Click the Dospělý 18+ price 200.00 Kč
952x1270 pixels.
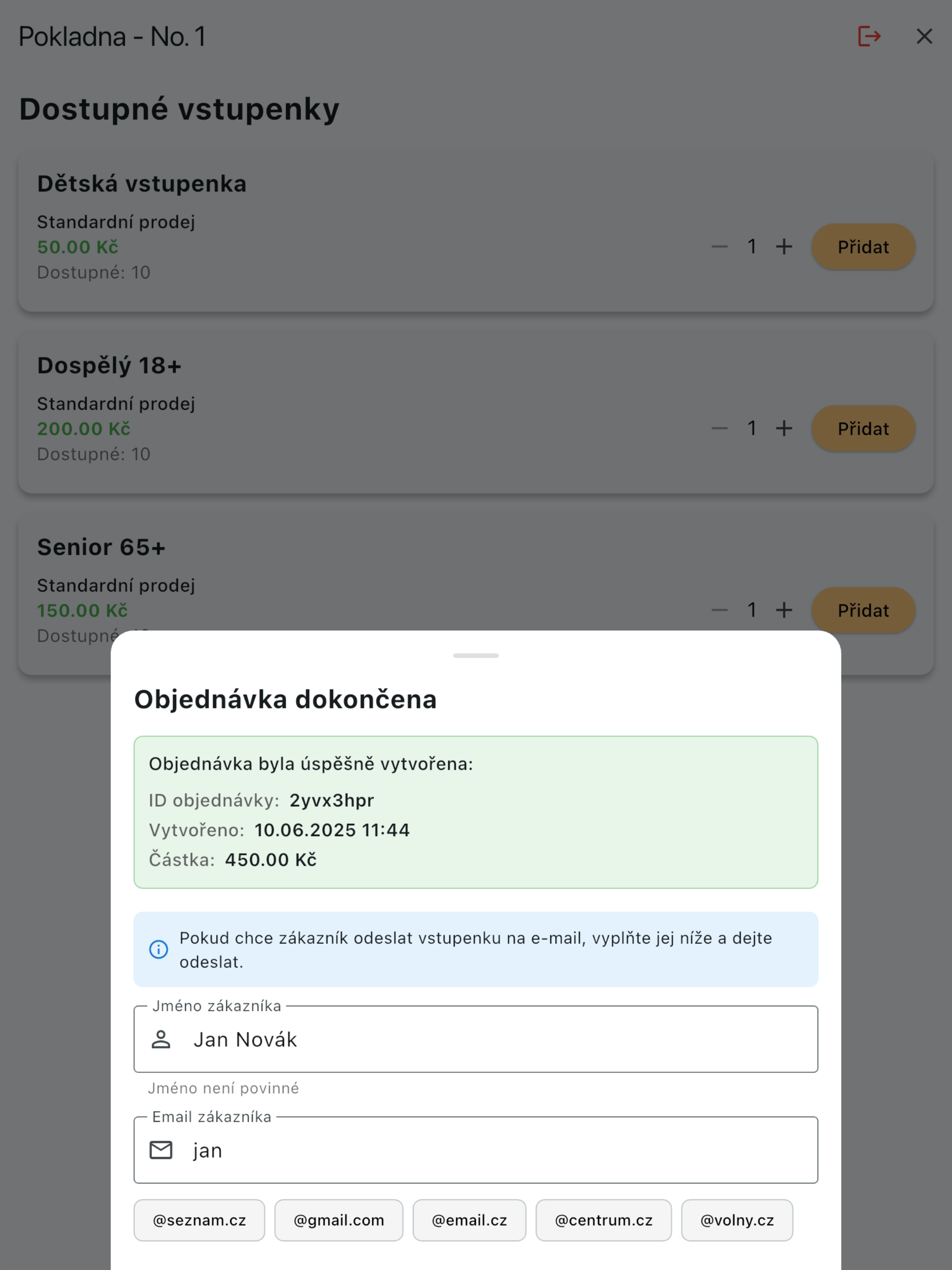tap(84, 428)
